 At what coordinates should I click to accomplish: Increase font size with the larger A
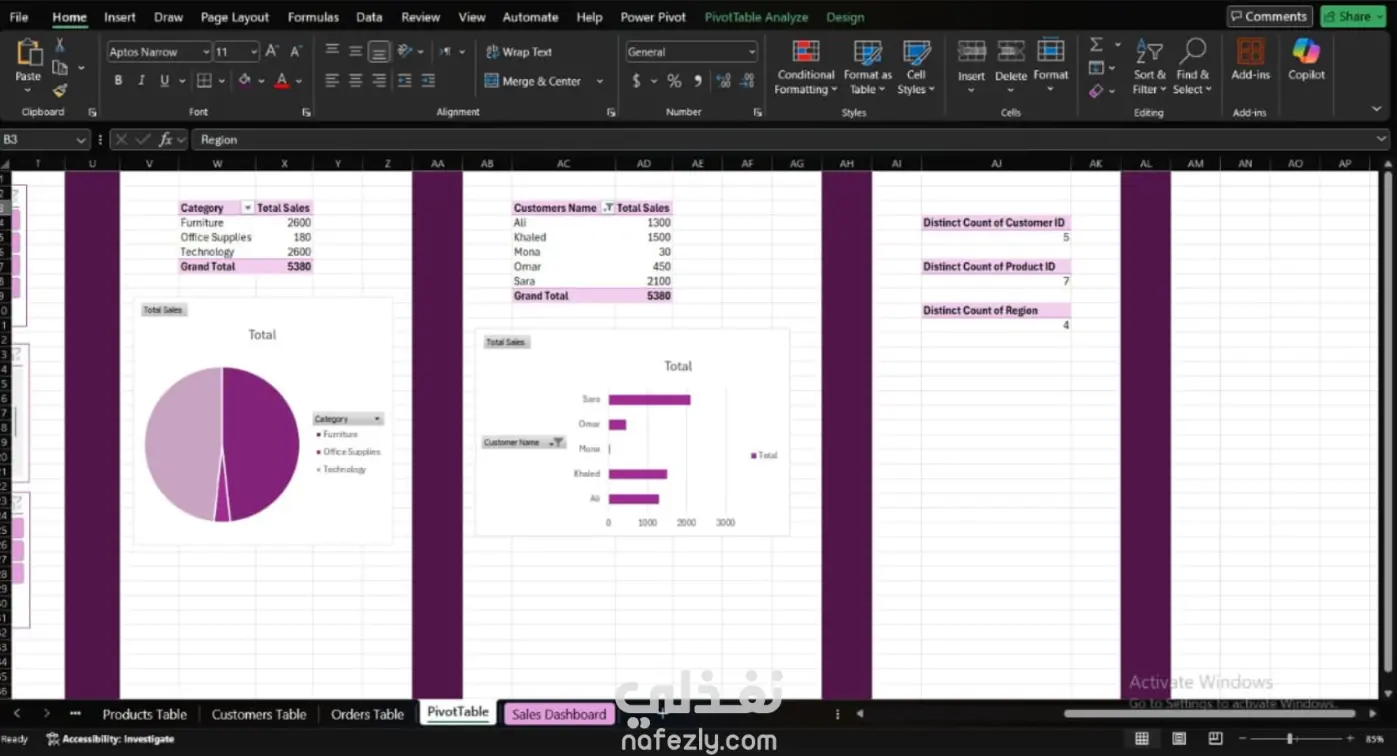[x=272, y=52]
